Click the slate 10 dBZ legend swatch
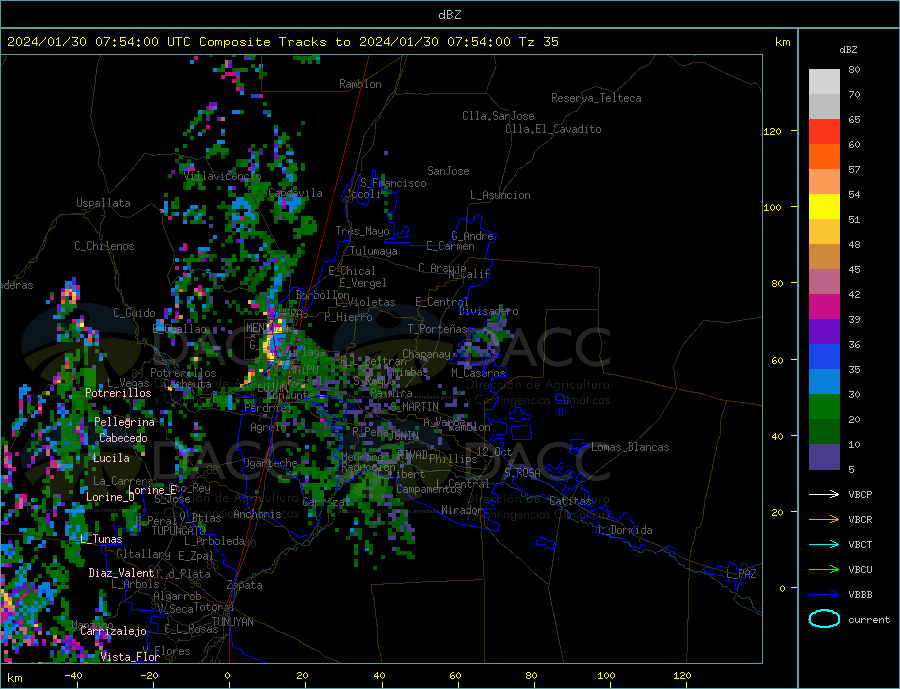900x689 pixels. point(824,456)
